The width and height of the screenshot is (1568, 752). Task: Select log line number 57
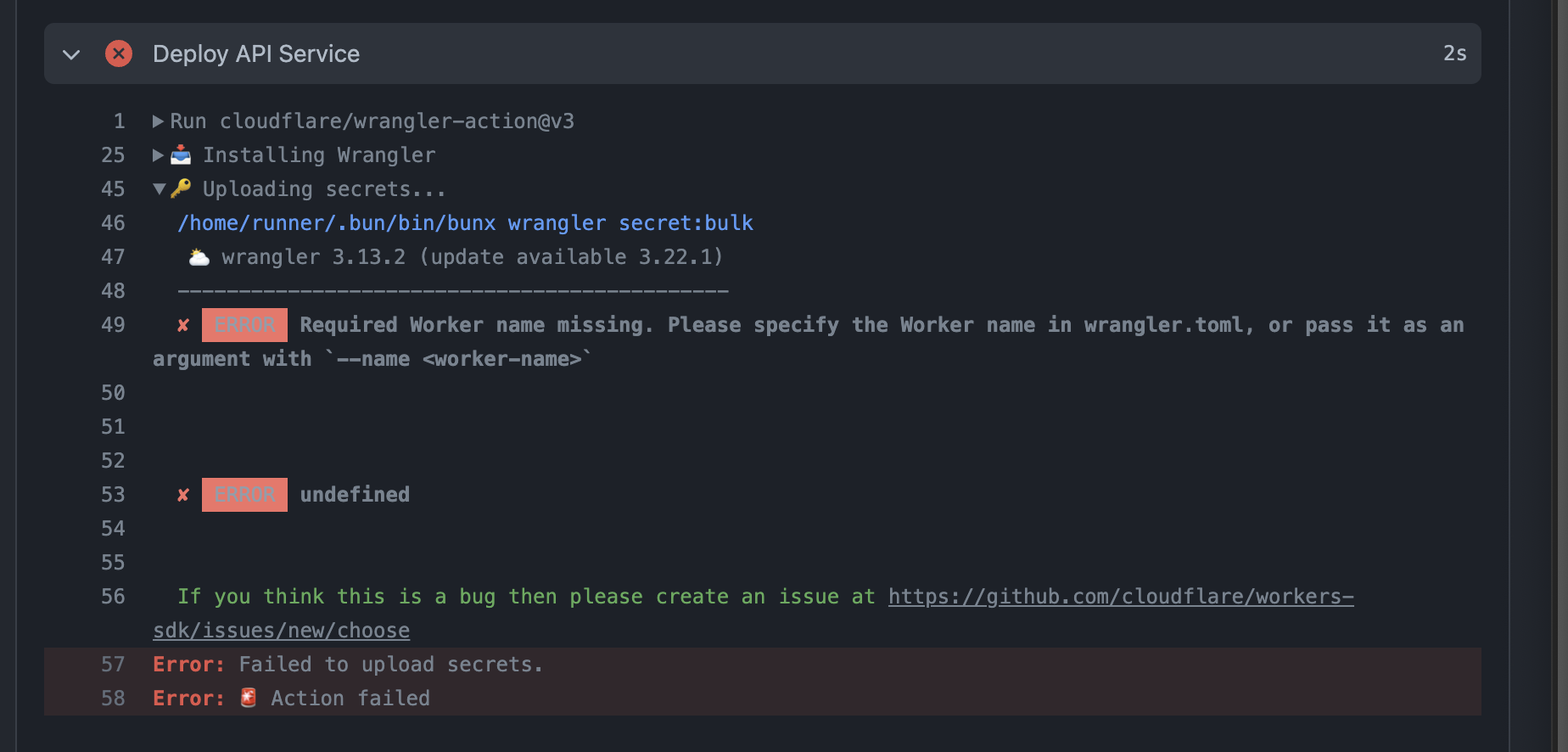click(113, 665)
